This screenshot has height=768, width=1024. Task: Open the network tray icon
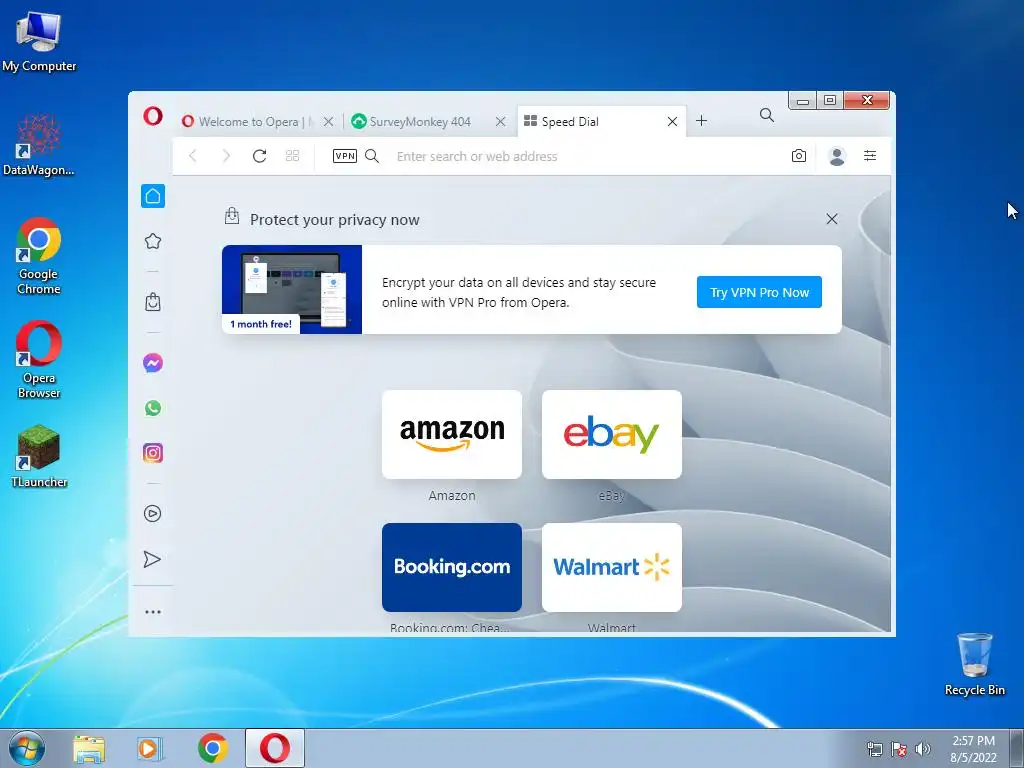874,749
